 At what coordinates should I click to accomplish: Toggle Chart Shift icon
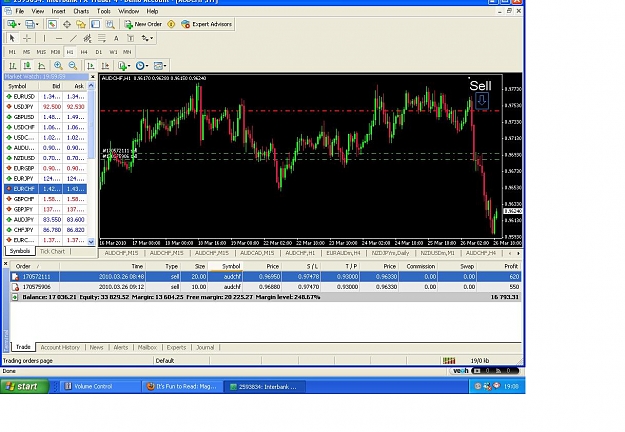[105, 66]
